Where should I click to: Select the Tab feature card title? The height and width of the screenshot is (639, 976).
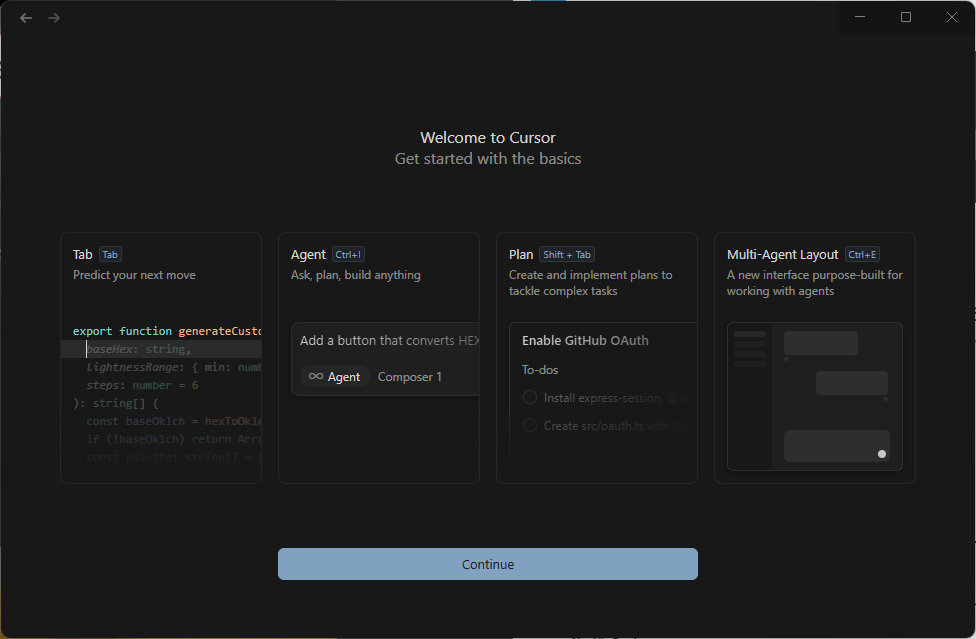(82, 255)
